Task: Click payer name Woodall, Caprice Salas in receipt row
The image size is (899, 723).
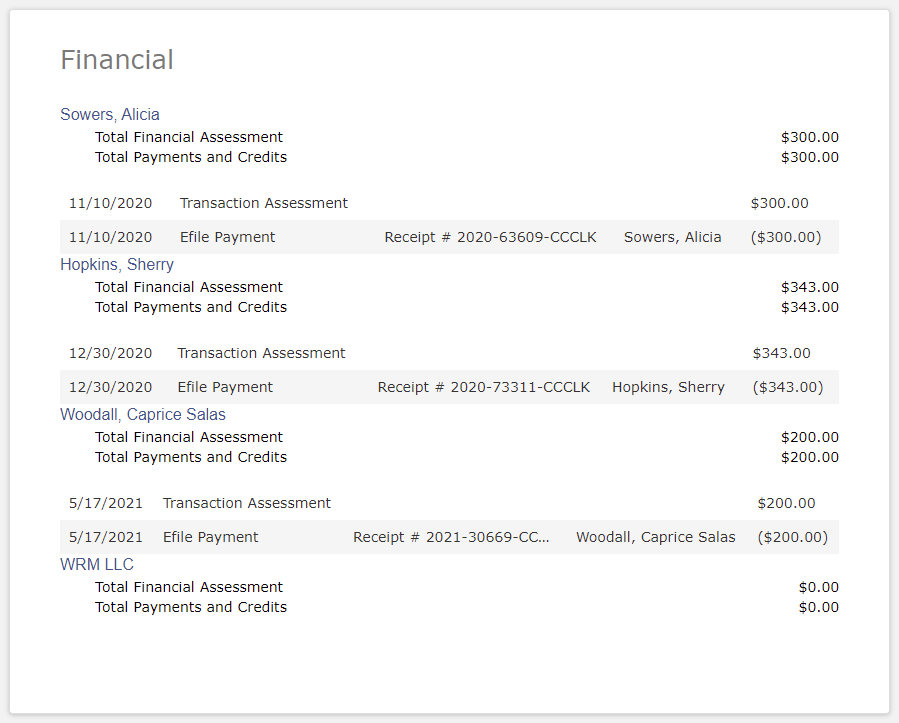Action: coord(656,537)
